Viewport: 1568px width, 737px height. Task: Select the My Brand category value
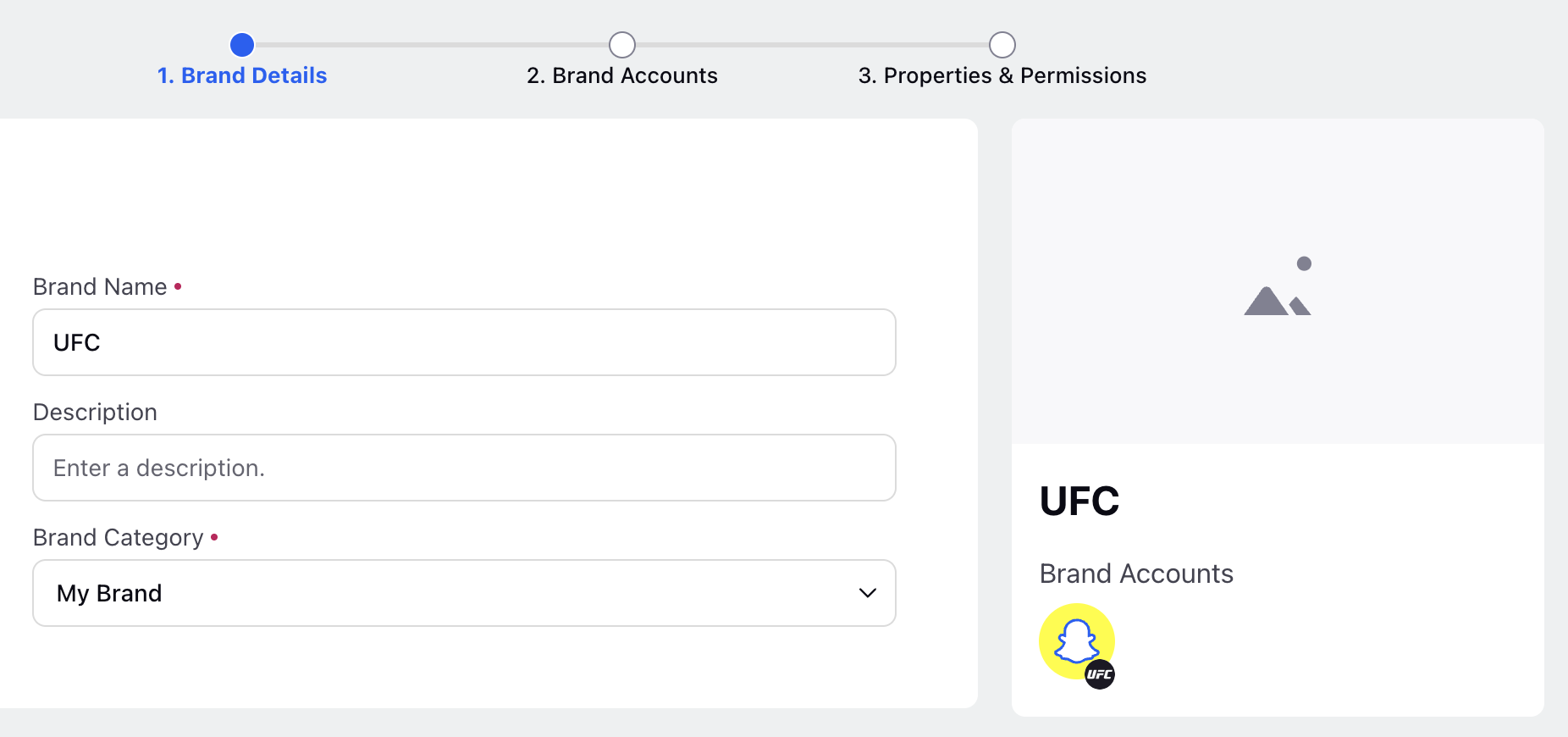click(x=109, y=593)
